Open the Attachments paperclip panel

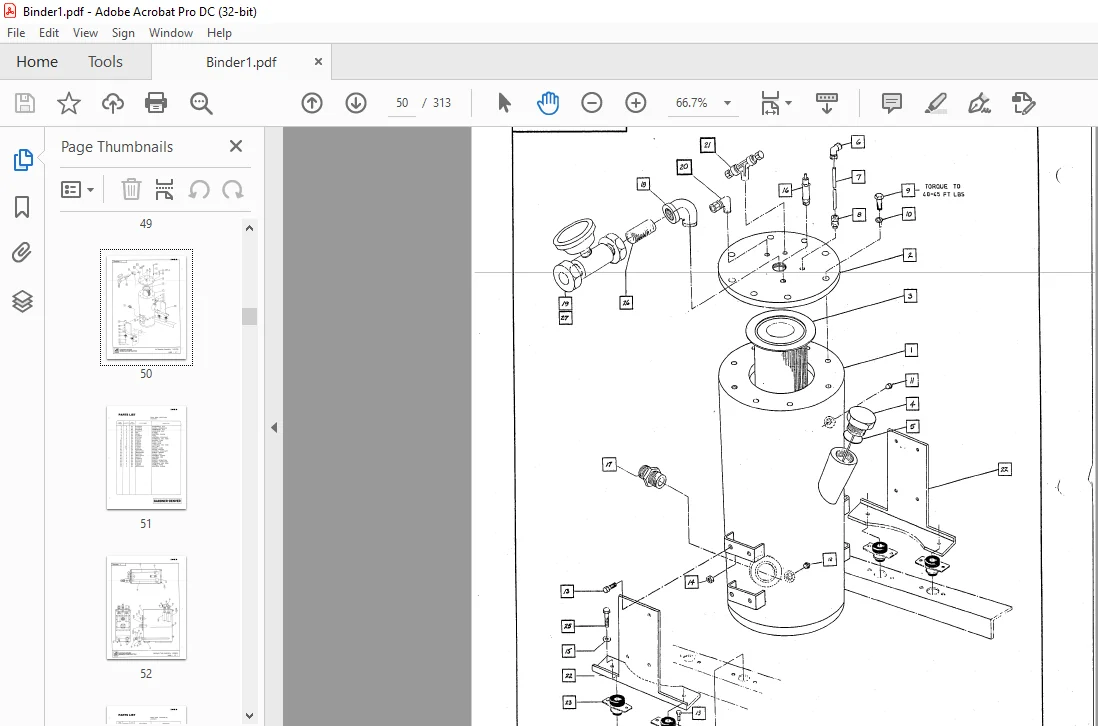tap(22, 253)
